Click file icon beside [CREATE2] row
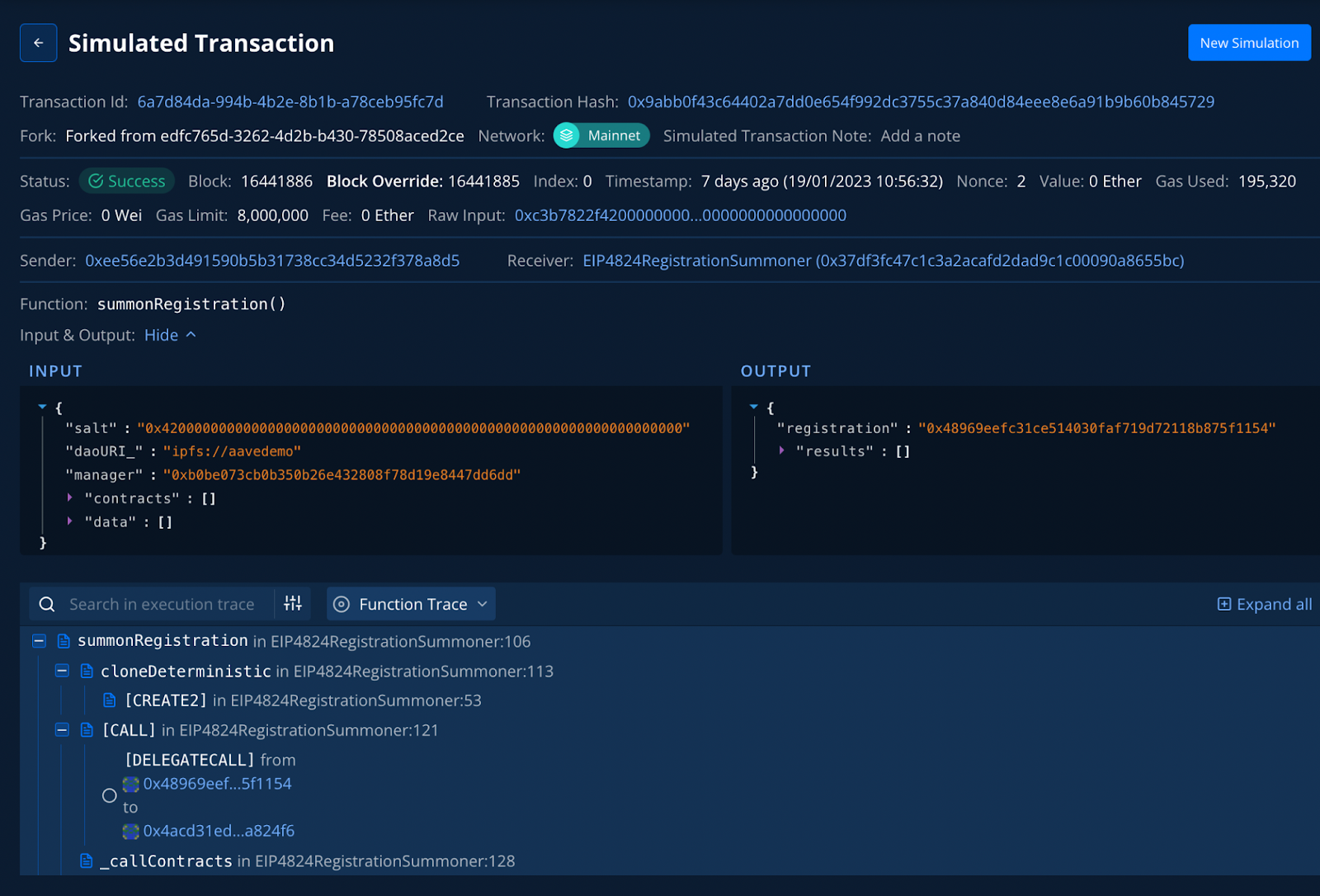This screenshot has height=896, width=1320. pyautogui.click(x=109, y=700)
